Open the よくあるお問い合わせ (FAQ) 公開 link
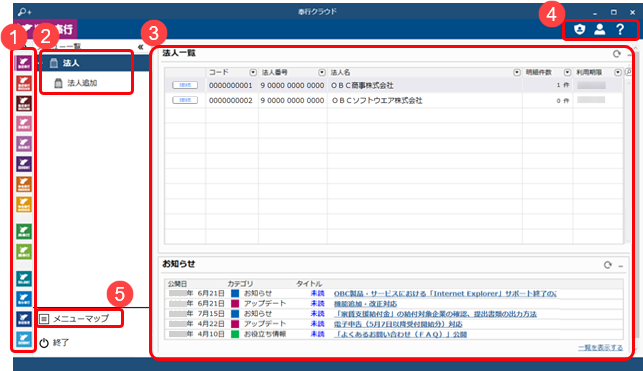This screenshot has height=371, width=643. tap(400, 335)
